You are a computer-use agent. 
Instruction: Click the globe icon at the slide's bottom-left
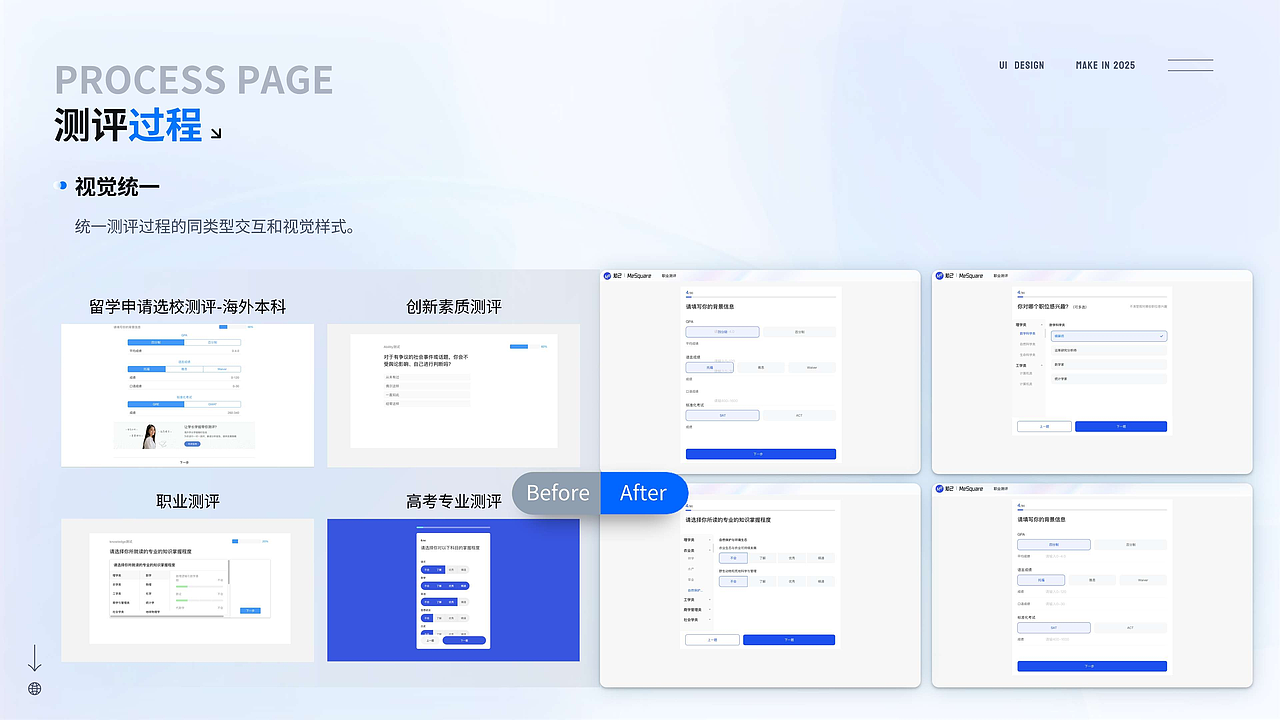pos(35,688)
